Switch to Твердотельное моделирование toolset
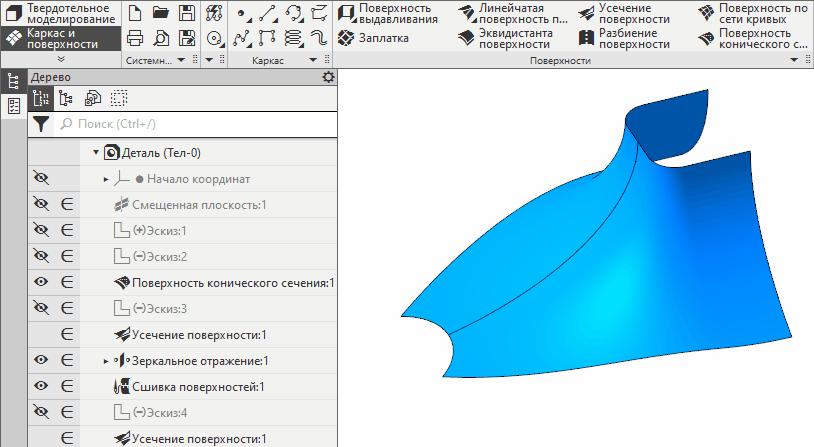 tap(60, 13)
